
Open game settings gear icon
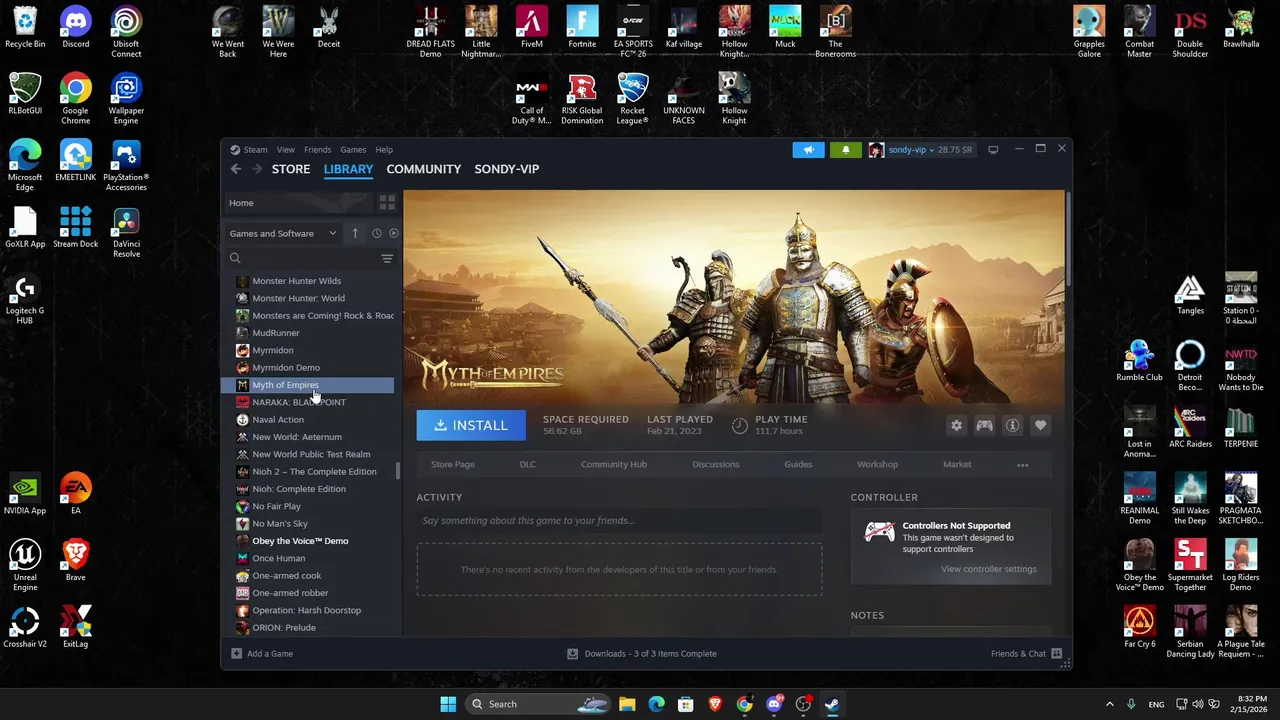(x=956, y=425)
